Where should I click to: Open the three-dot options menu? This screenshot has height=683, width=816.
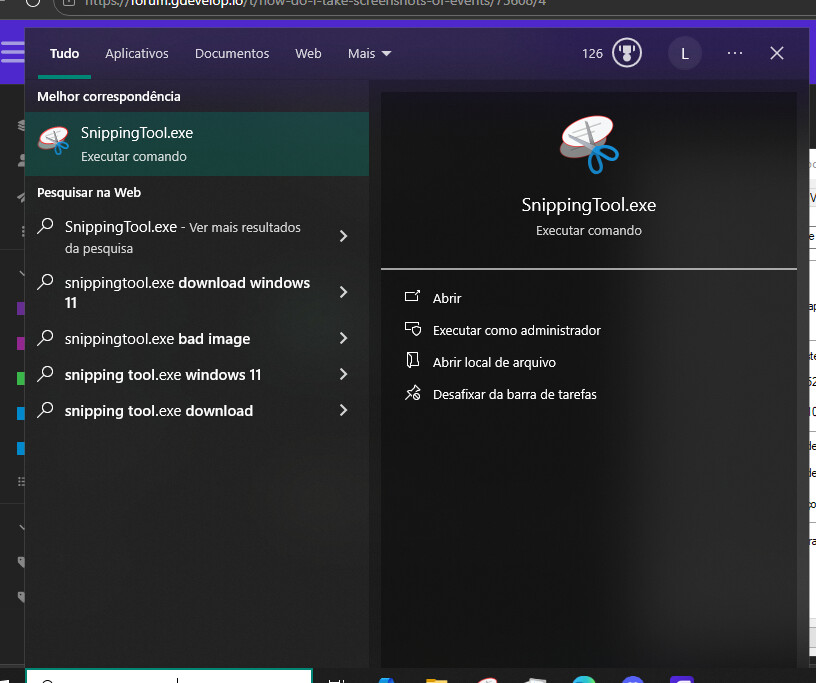735,53
